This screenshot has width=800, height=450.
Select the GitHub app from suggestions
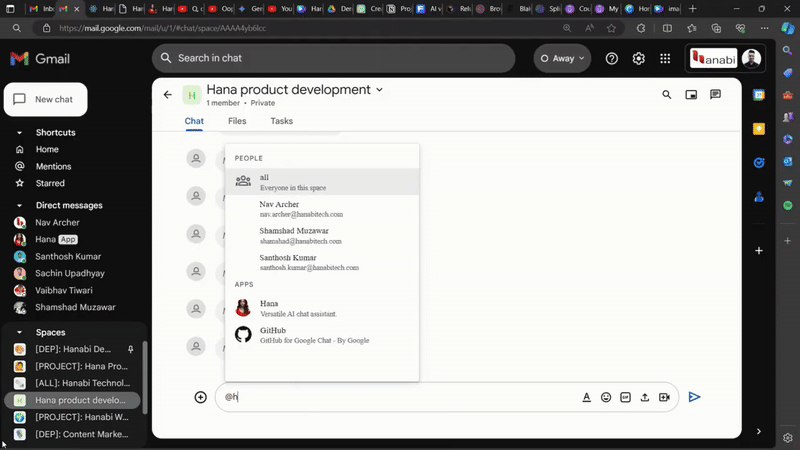pyautogui.click(x=322, y=335)
